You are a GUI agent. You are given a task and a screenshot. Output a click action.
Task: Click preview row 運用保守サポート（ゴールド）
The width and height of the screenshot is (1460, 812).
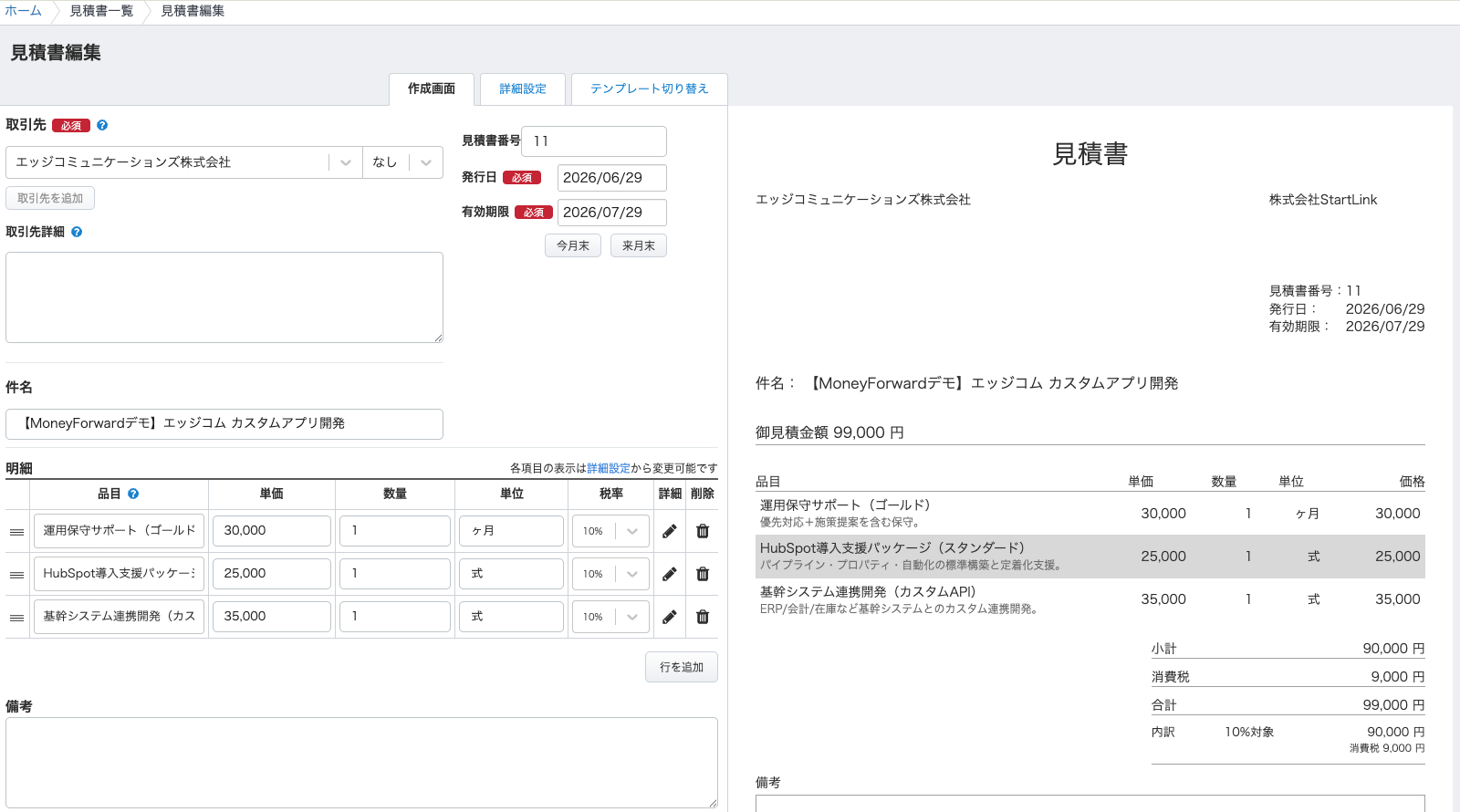pos(1090,514)
